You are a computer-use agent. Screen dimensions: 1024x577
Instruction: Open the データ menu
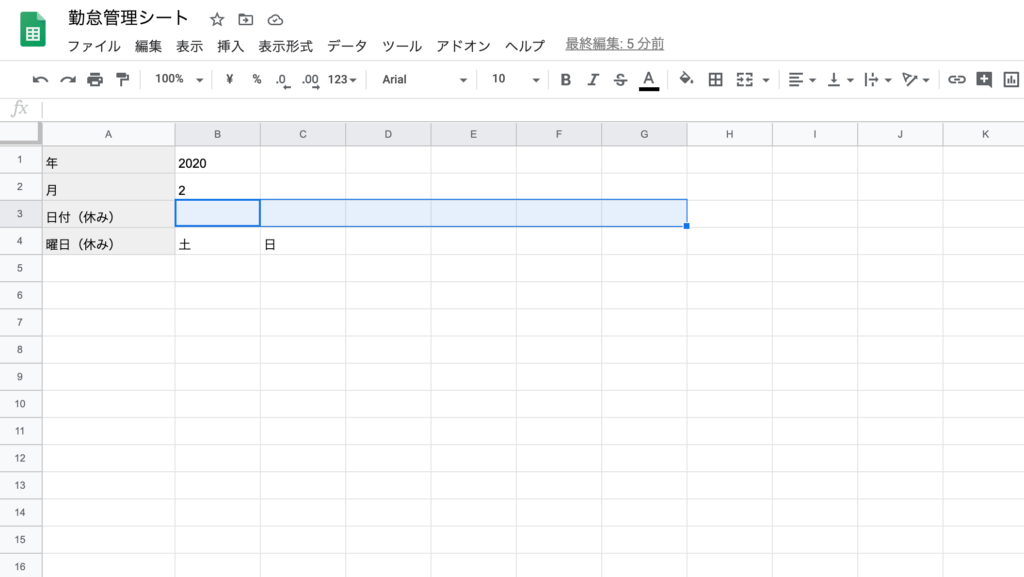347,46
